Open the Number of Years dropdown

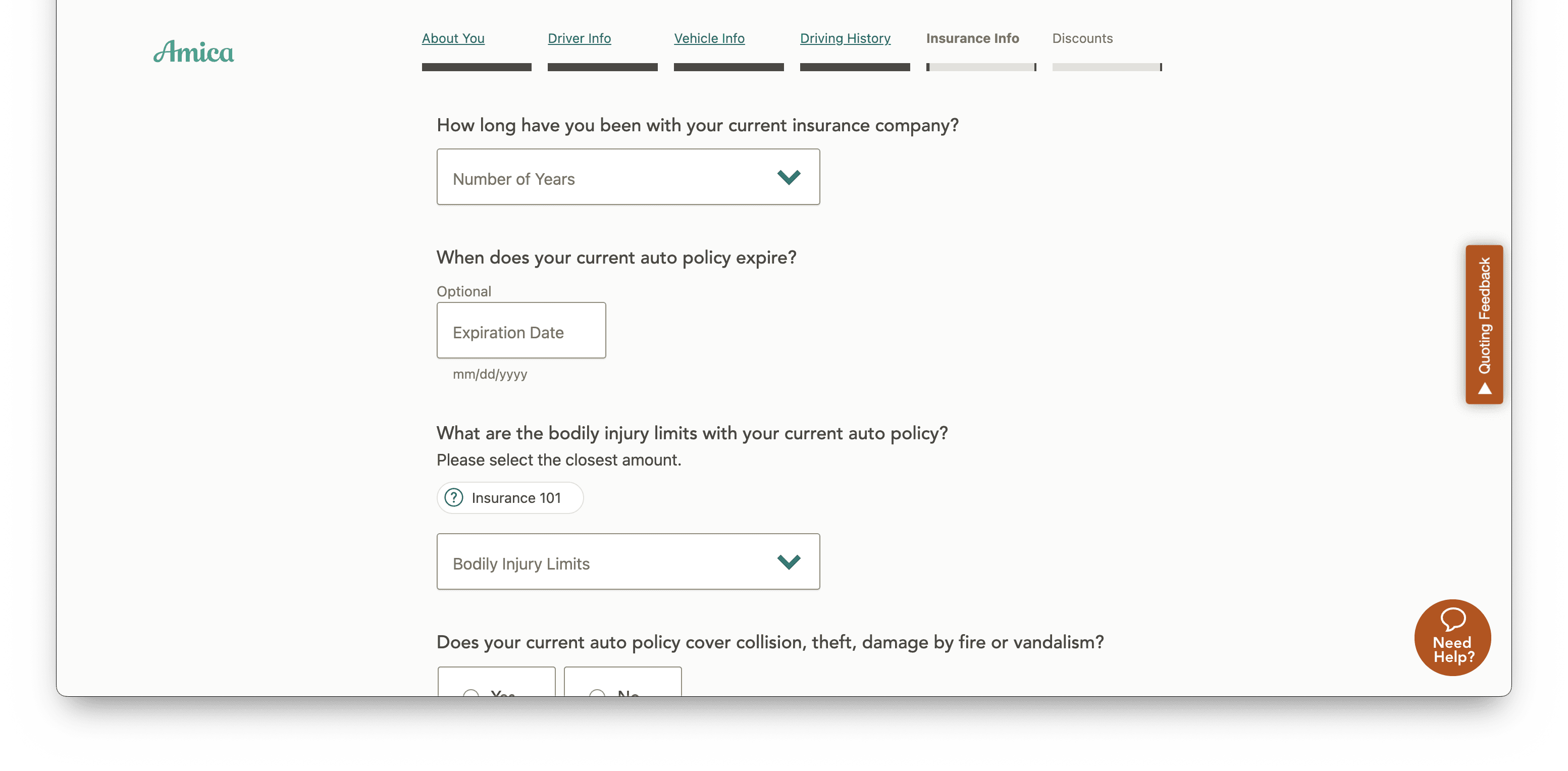(628, 177)
